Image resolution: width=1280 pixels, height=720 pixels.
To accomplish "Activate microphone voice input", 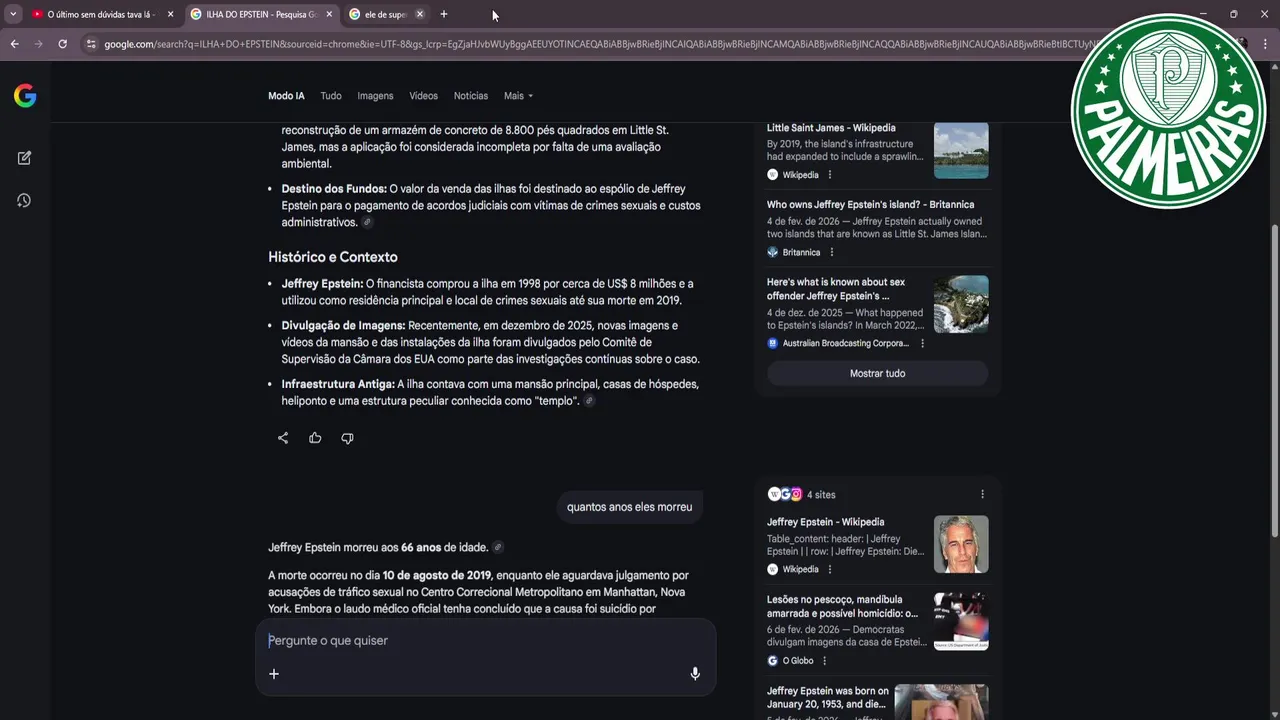I will (695, 674).
